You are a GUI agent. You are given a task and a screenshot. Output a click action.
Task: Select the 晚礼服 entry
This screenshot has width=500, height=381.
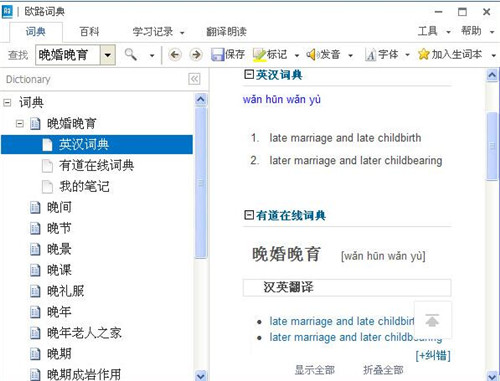tap(65, 291)
